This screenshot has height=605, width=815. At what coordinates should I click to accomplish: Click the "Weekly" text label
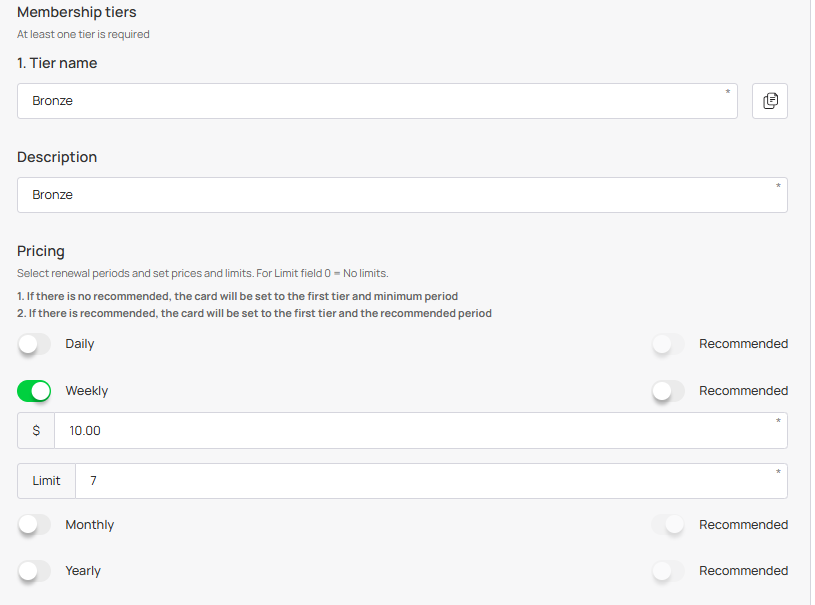tap(87, 391)
